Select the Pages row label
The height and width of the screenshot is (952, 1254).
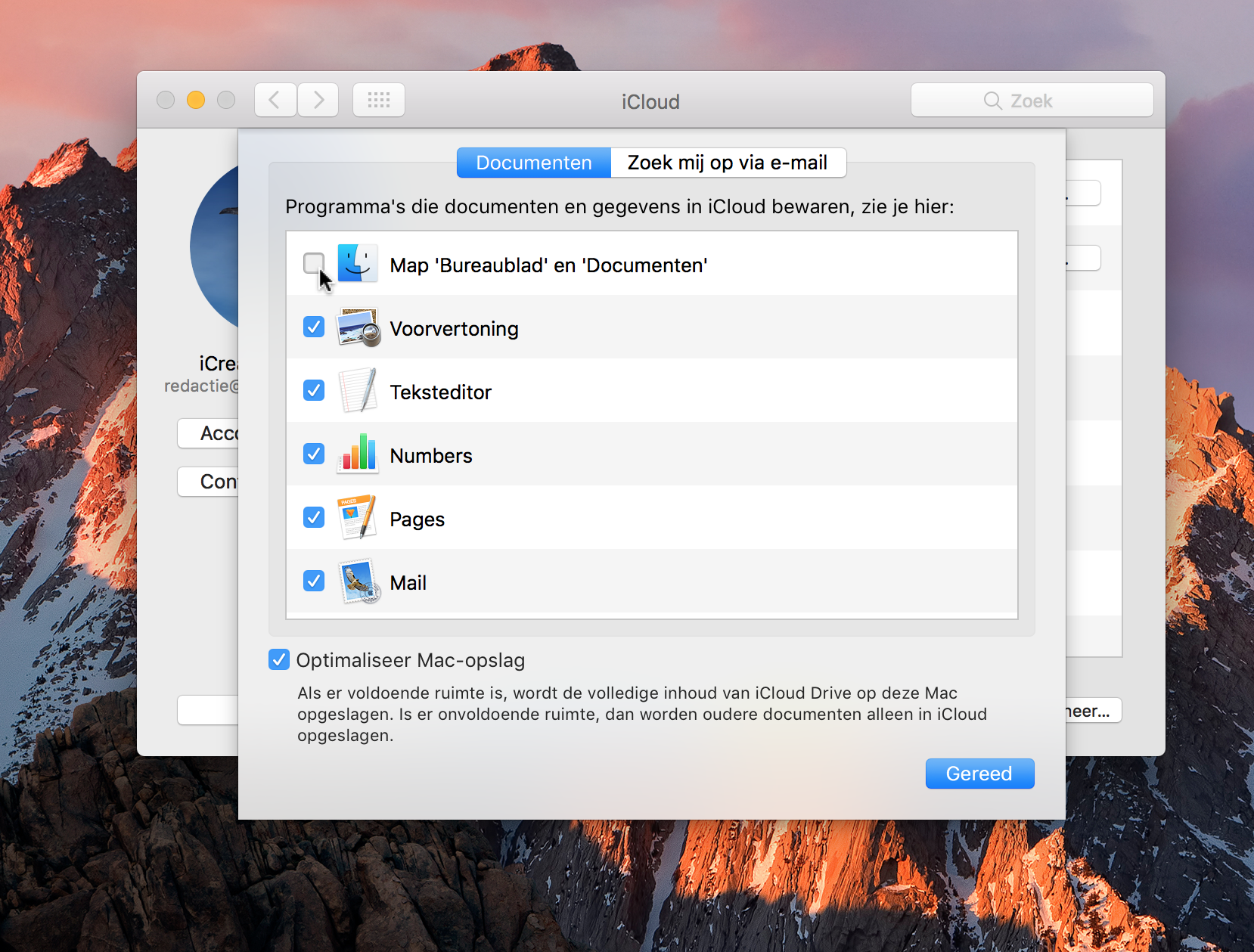417,519
